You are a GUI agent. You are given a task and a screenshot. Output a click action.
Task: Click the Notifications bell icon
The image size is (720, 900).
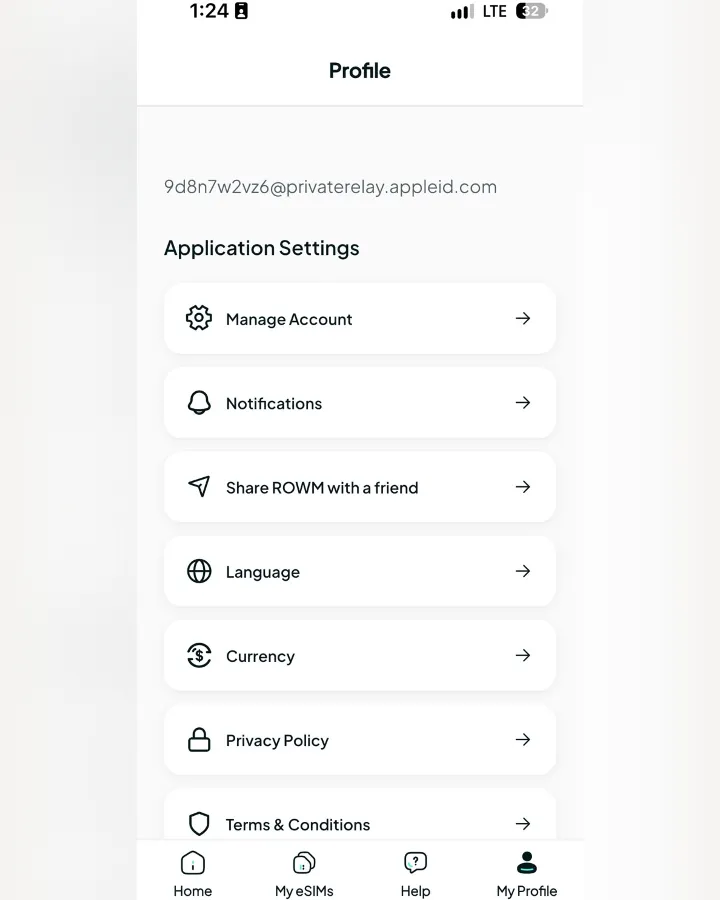pos(199,402)
